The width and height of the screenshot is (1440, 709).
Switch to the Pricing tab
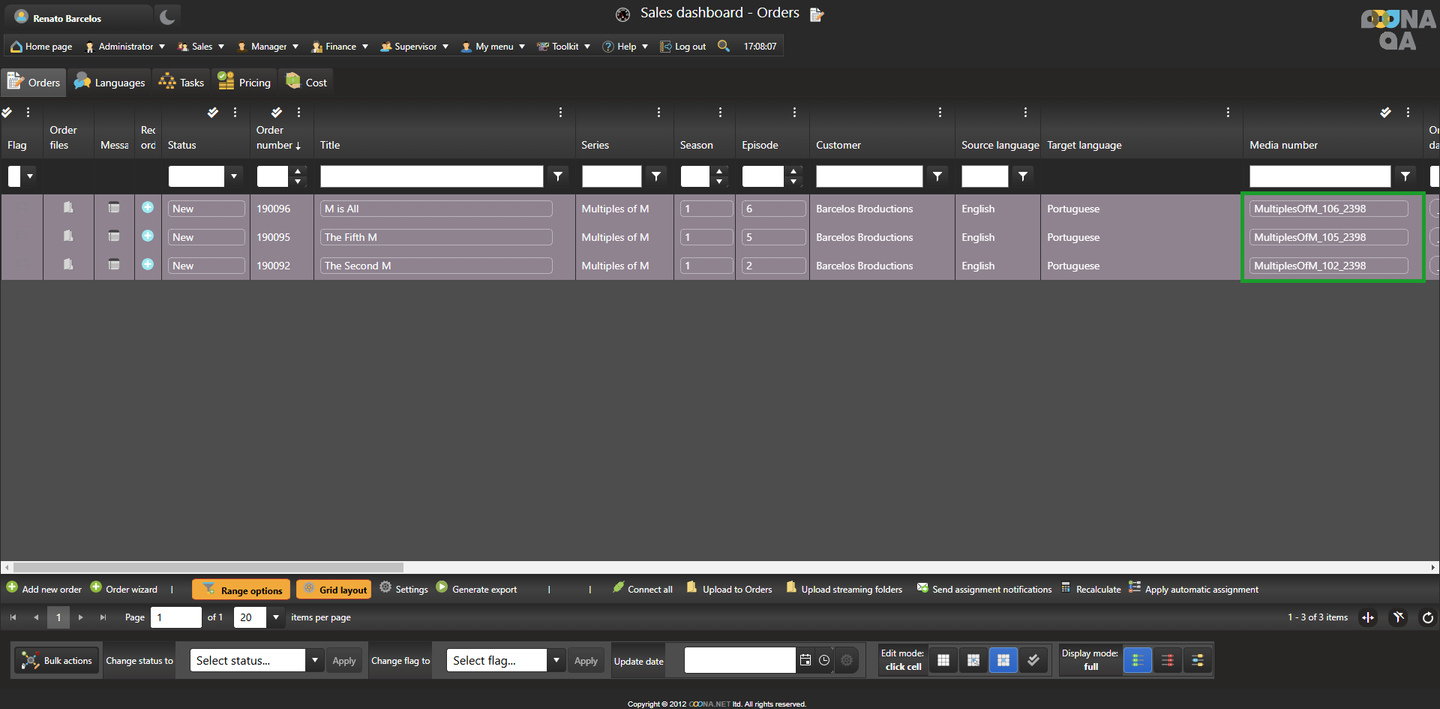(245, 82)
